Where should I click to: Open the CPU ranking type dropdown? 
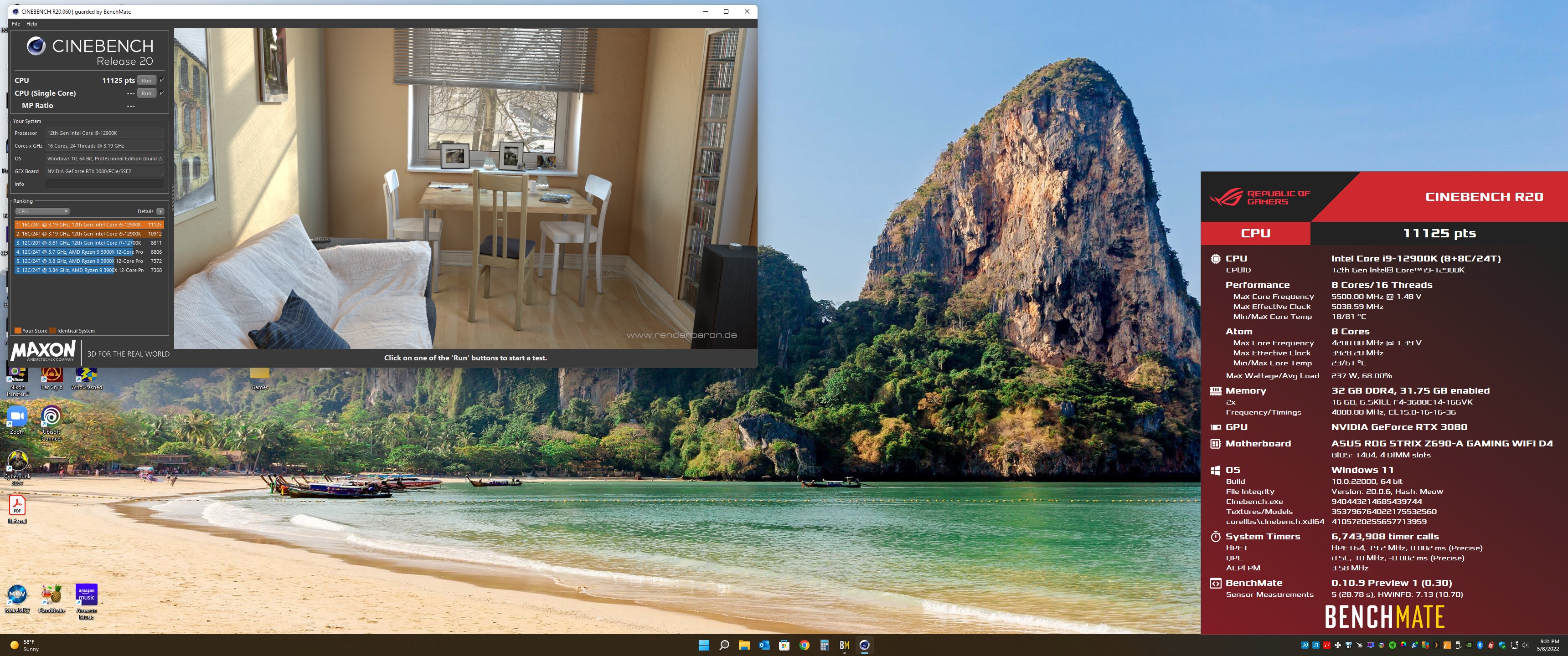click(42, 211)
